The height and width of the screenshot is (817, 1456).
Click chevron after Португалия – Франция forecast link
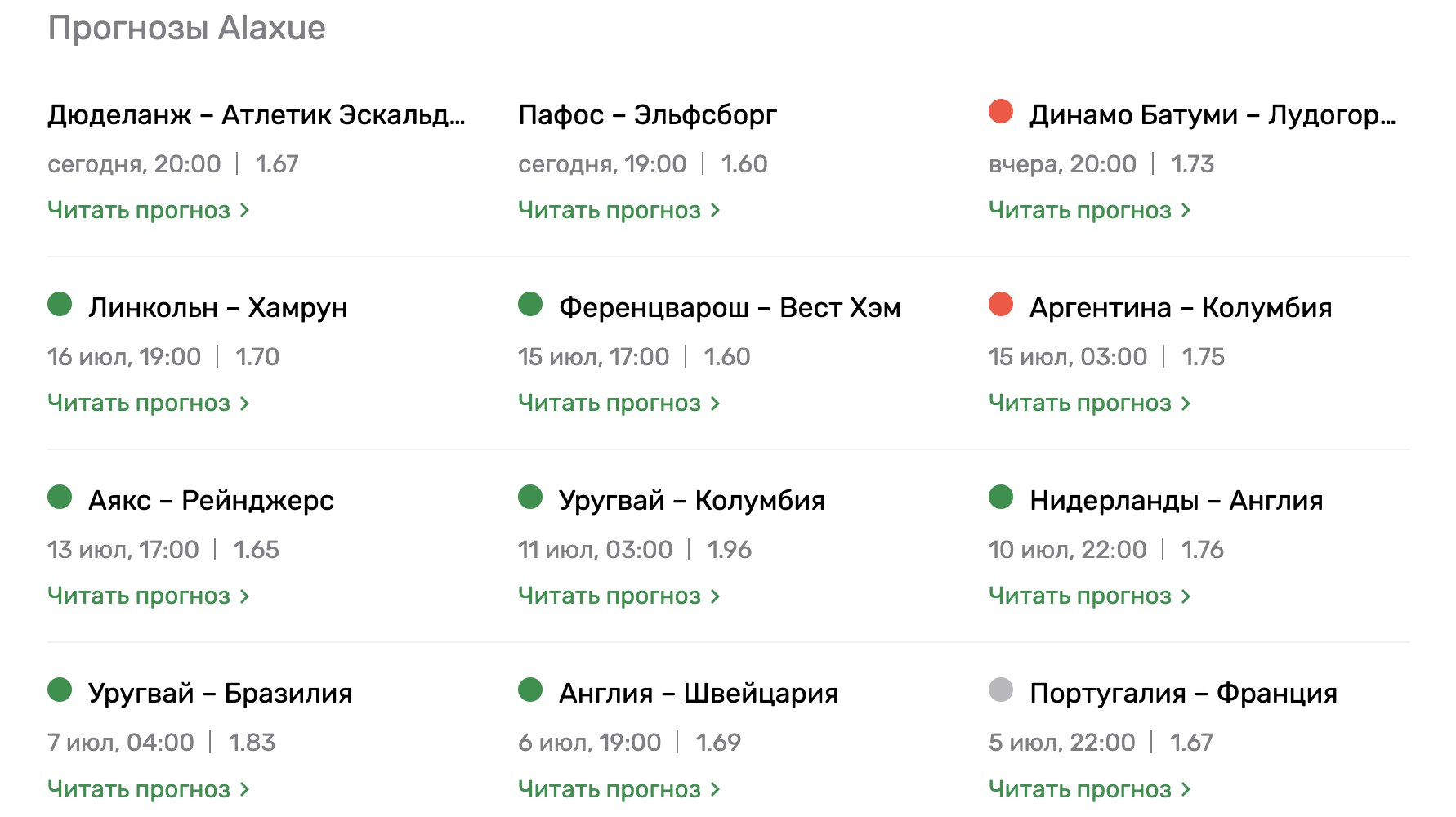[x=1186, y=789]
